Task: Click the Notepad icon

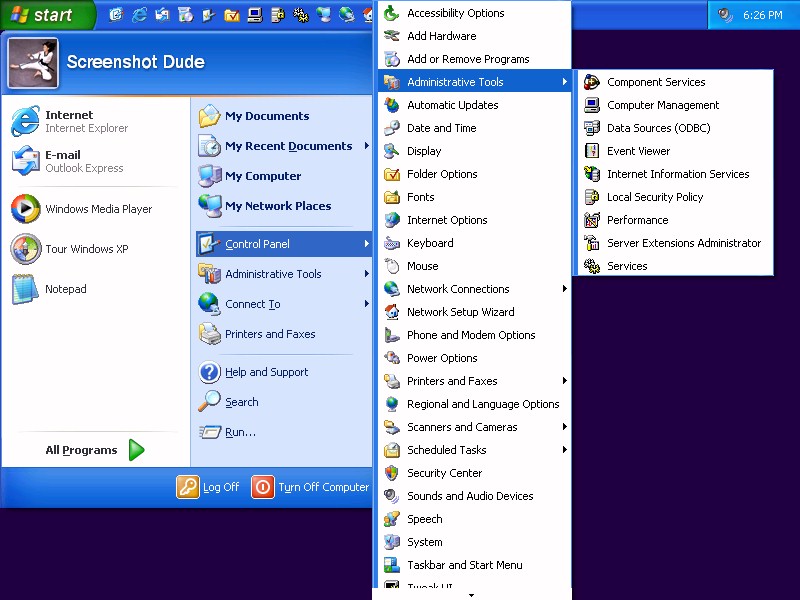Action: [25, 289]
